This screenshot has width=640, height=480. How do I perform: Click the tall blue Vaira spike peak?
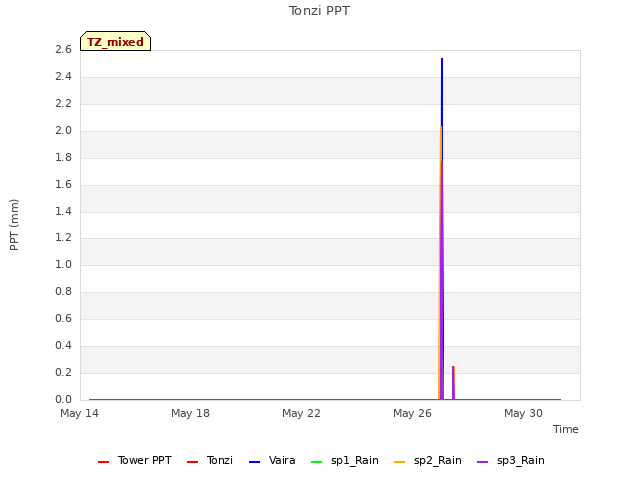[442, 60]
